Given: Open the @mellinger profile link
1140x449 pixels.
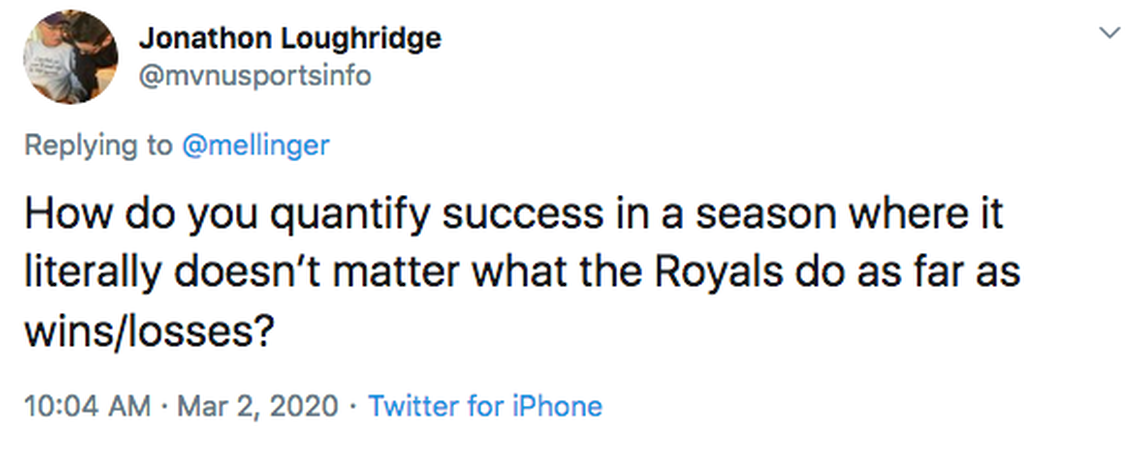Looking at the screenshot, I should (x=256, y=145).
